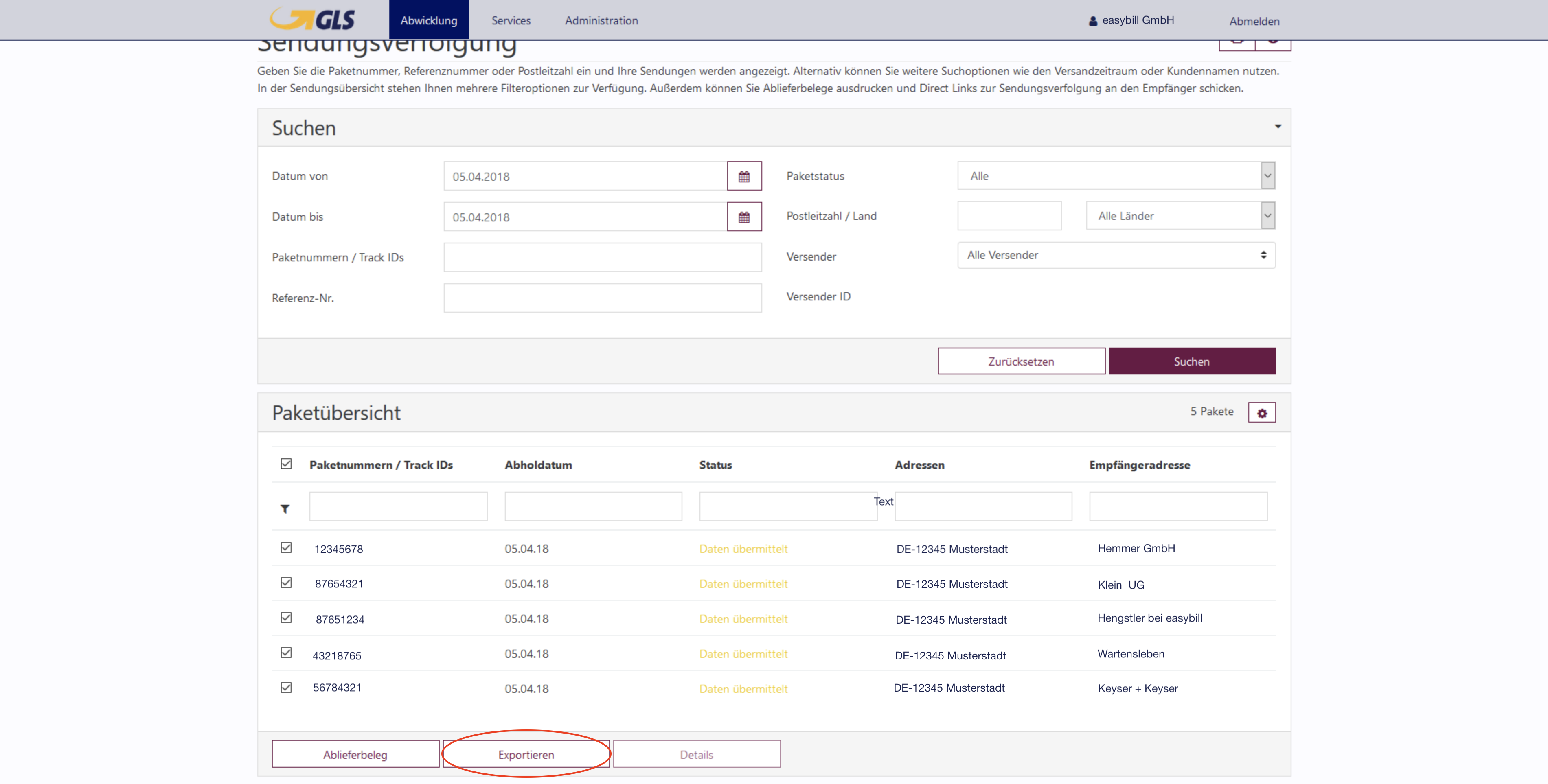The image size is (1548, 784).
Task: Uncheck the package 56784321 checkbox
Action: pyautogui.click(x=286, y=687)
